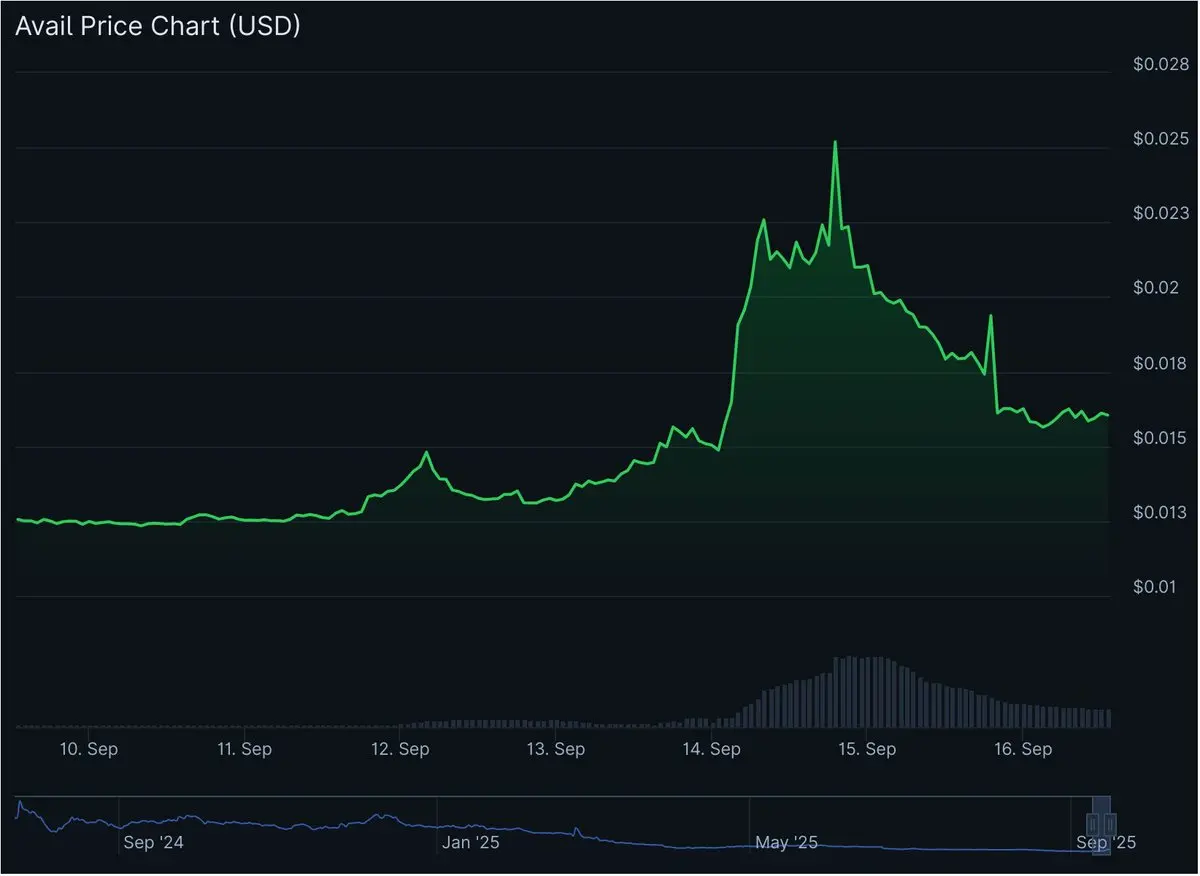Click the 16. Sep date label
Screen dimensions: 1200x876
tap(1023, 749)
